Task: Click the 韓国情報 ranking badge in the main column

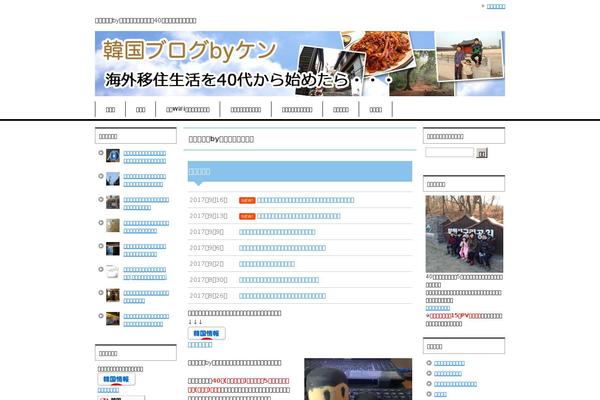Action: [x=207, y=333]
